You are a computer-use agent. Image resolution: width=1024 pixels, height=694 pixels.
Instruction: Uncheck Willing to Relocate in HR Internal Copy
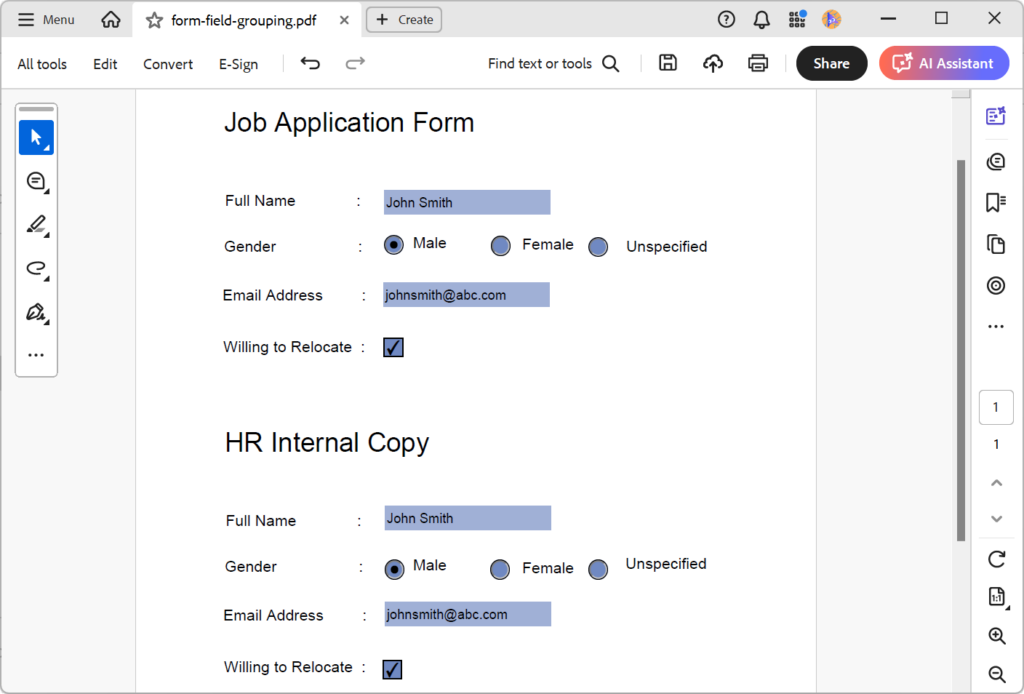click(x=392, y=668)
